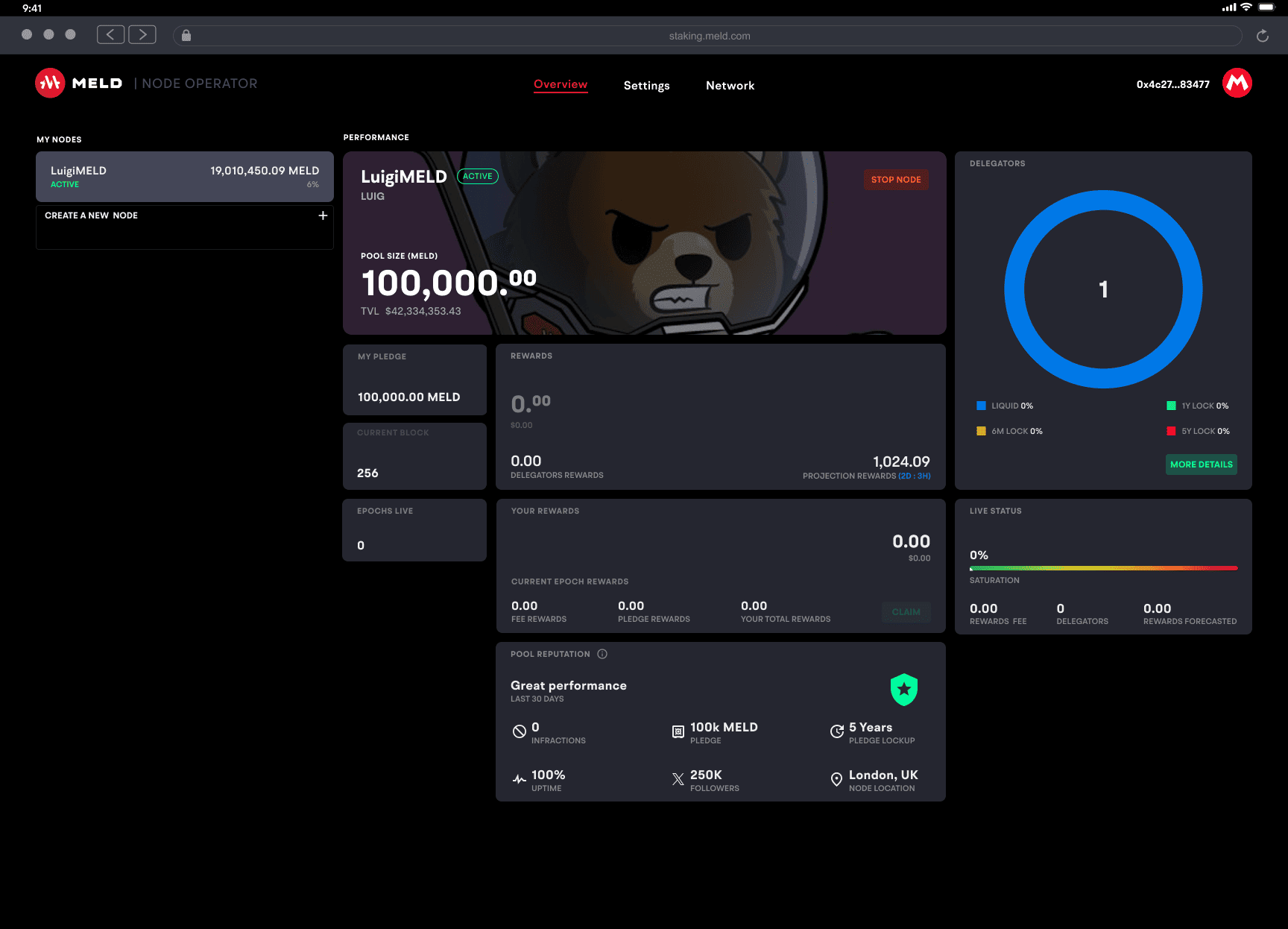
Task: Open the Network tab
Action: [730, 85]
